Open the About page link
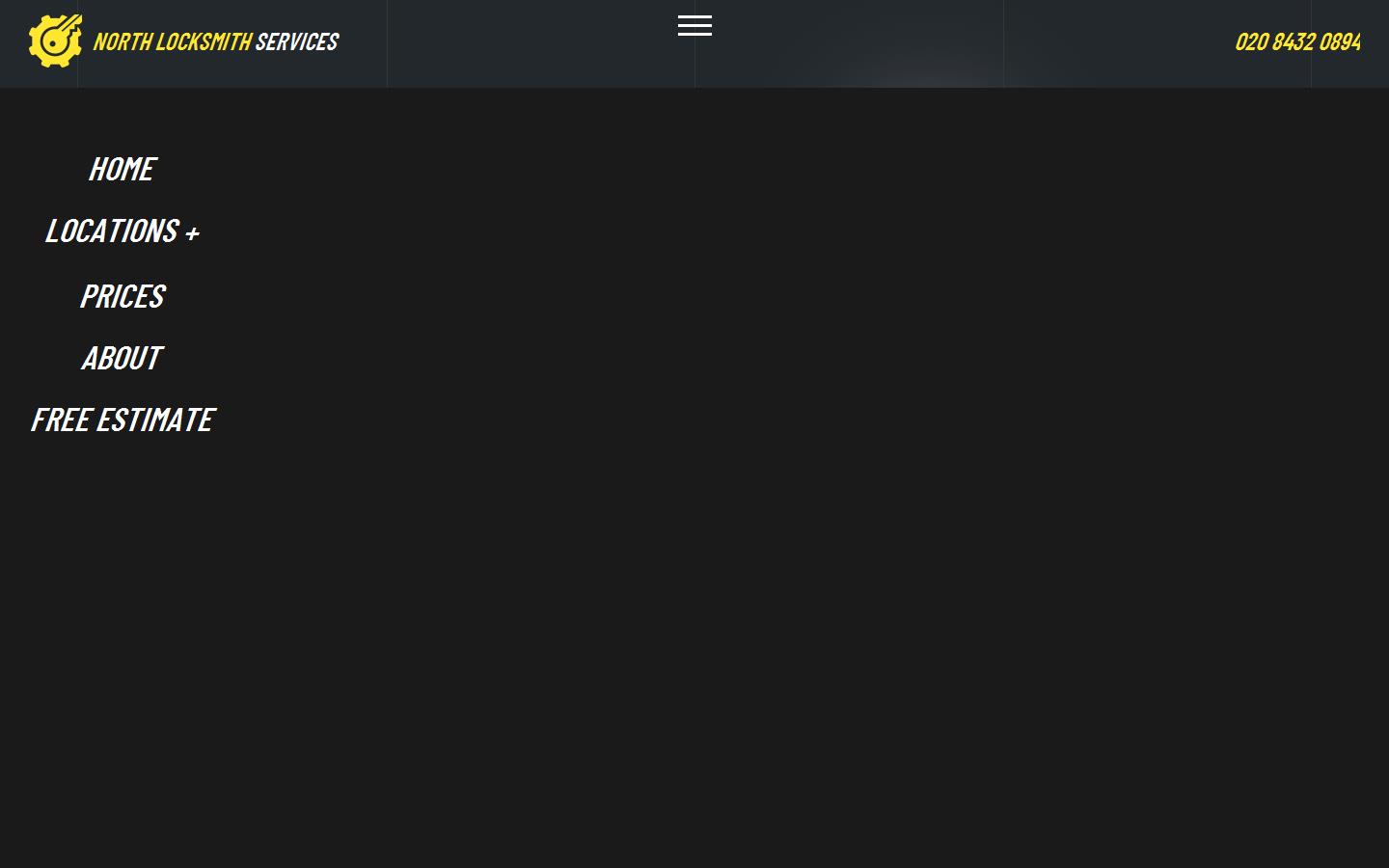This screenshot has width=1389, height=868. (x=123, y=358)
